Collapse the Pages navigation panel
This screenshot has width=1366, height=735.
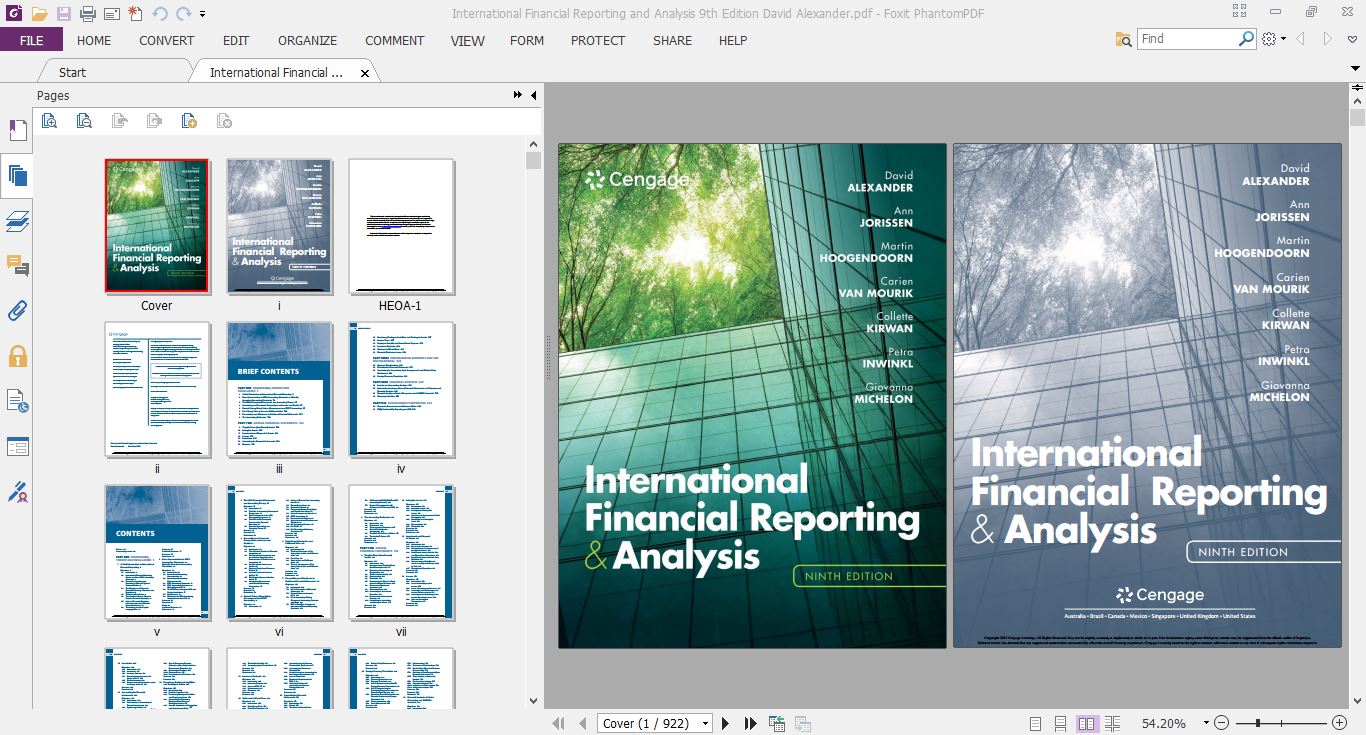[x=533, y=95]
